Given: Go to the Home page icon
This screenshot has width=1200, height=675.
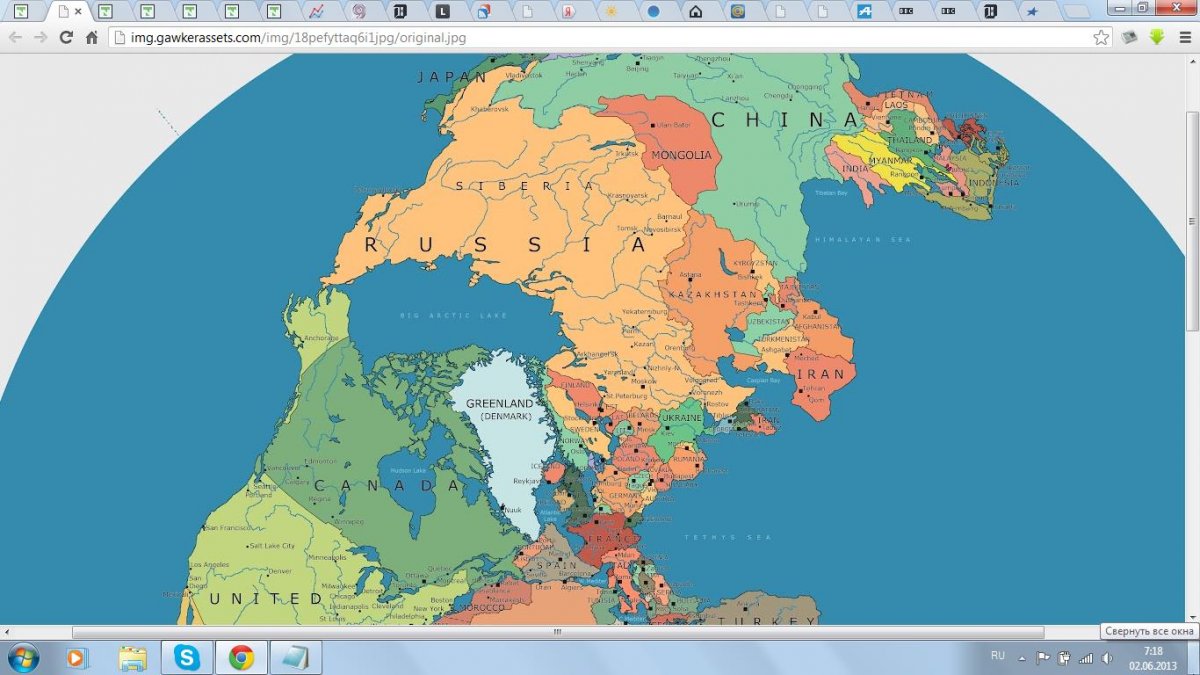Looking at the screenshot, I should (x=92, y=38).
